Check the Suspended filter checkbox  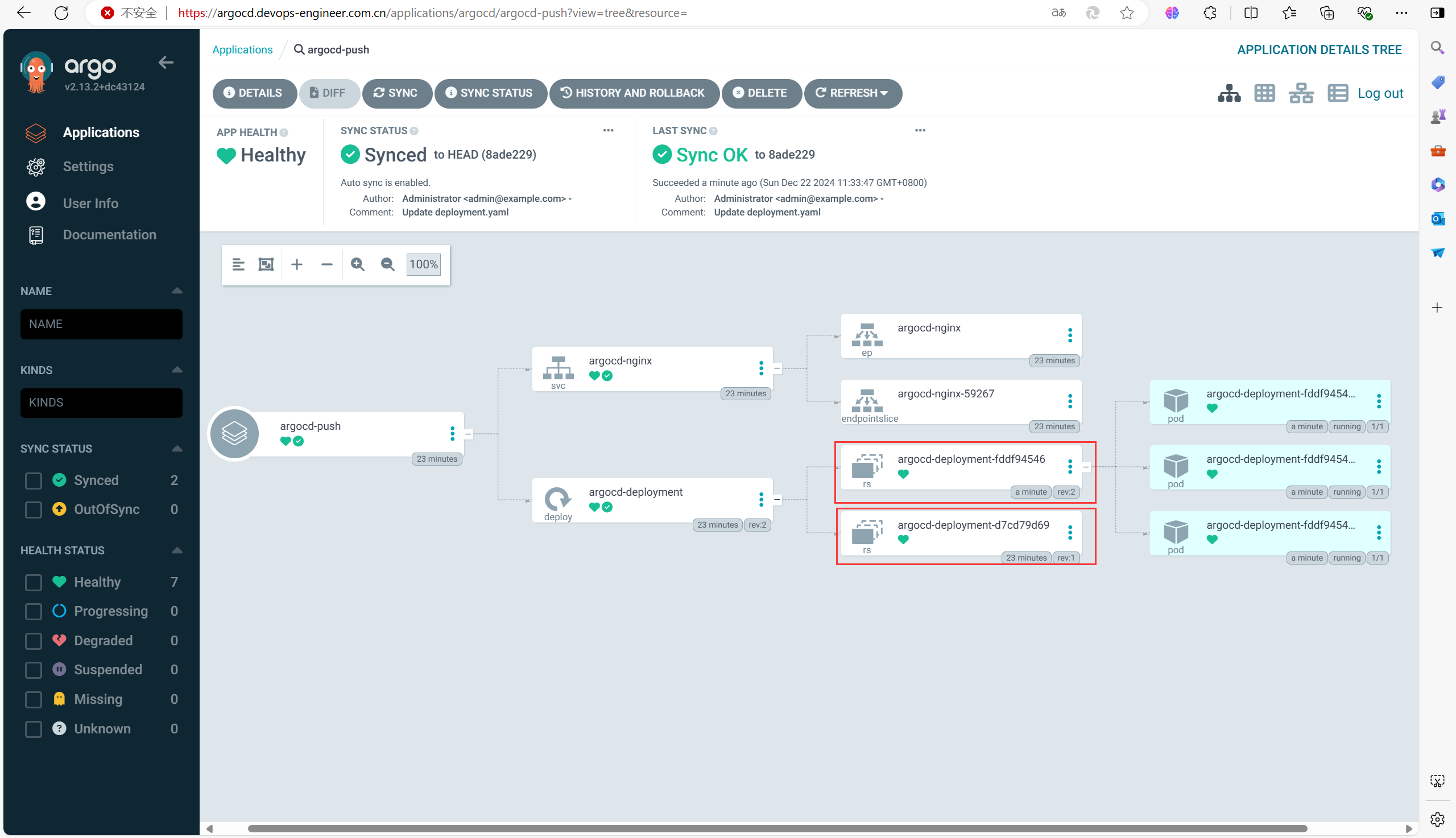pos(34,670)
